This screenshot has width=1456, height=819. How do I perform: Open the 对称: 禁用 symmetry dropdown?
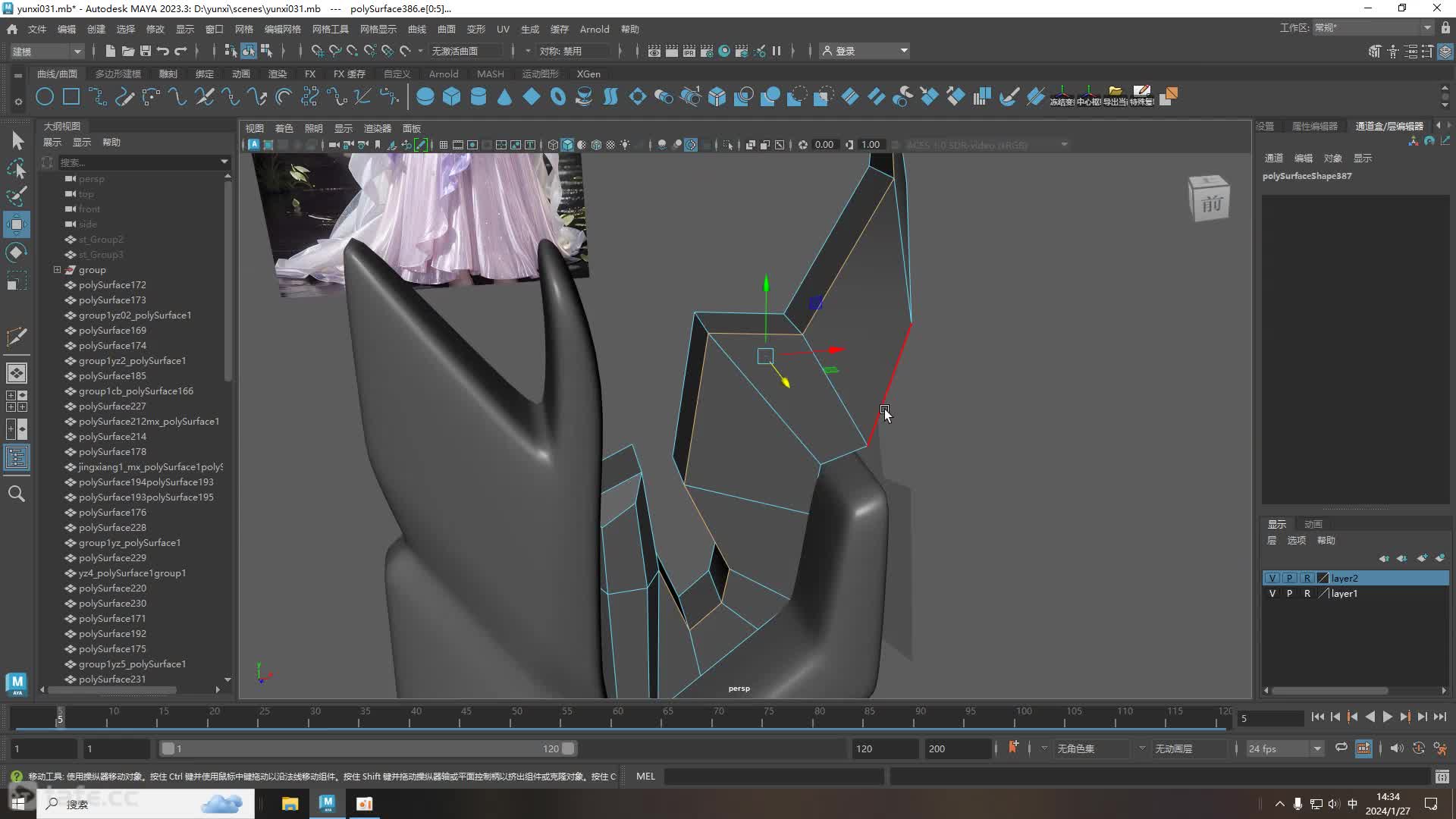[x=574, y=51]
